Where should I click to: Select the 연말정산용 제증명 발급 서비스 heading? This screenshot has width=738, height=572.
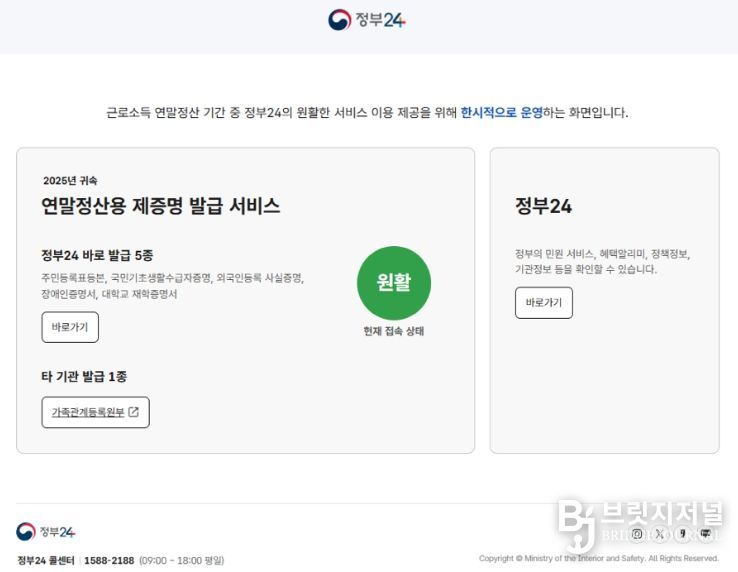(x=160, y=206)
